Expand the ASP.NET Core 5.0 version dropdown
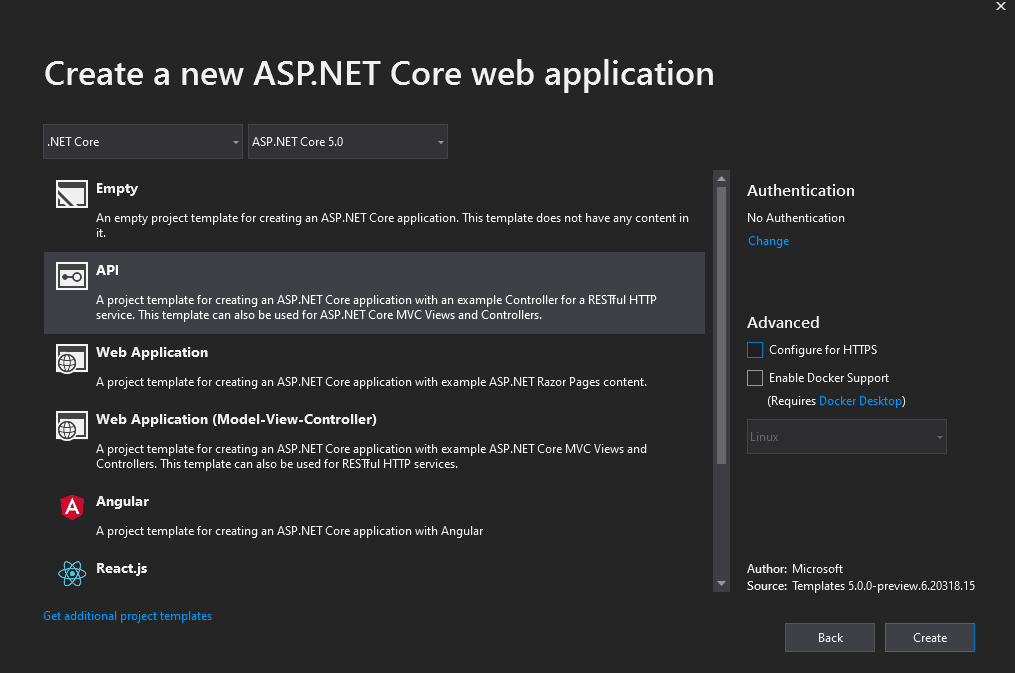Screen dimensions: 1015x673 (347, 142)
